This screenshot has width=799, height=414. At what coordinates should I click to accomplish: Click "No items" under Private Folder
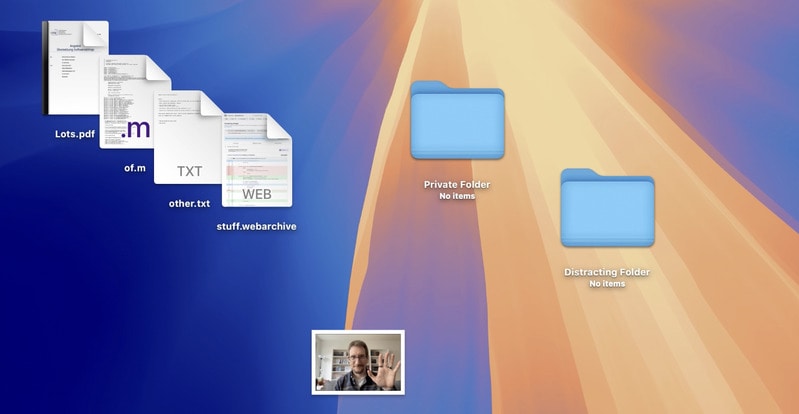click(x=457, y=196)
